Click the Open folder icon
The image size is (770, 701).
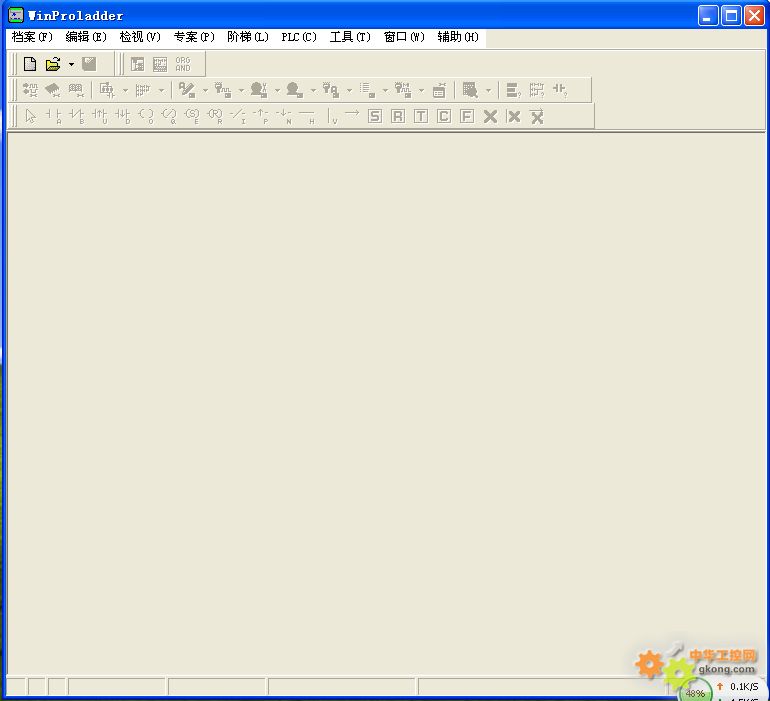tap(53, 64)
